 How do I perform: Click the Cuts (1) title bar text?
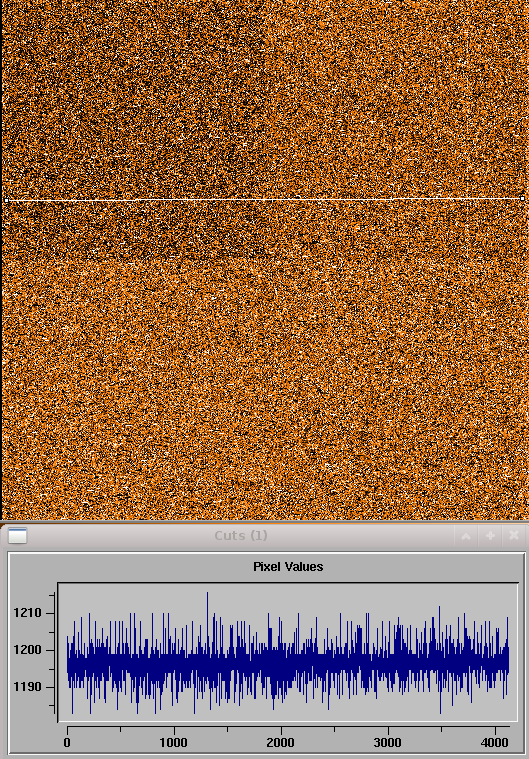(x=241, y=536)
